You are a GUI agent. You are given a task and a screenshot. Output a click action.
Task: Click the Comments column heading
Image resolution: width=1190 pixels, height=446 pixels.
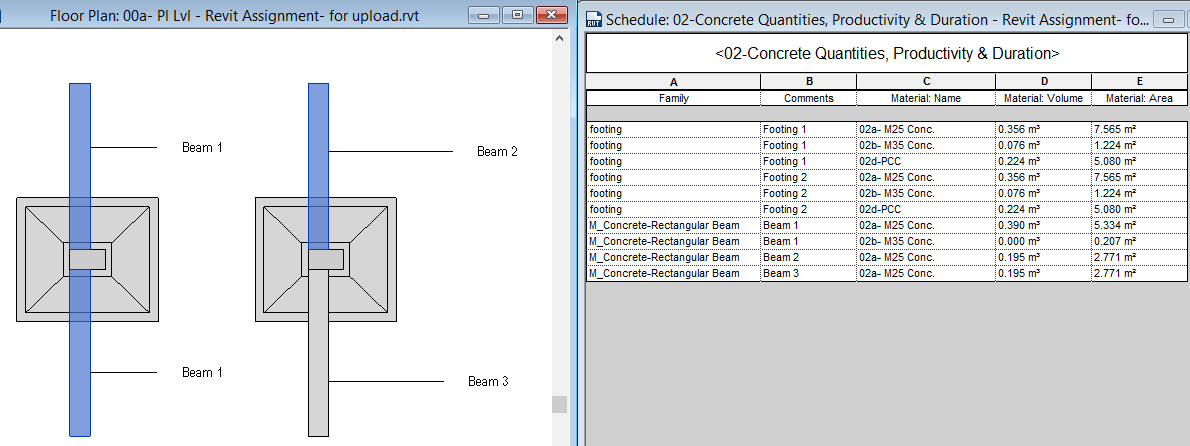click(x=809, y=98)
